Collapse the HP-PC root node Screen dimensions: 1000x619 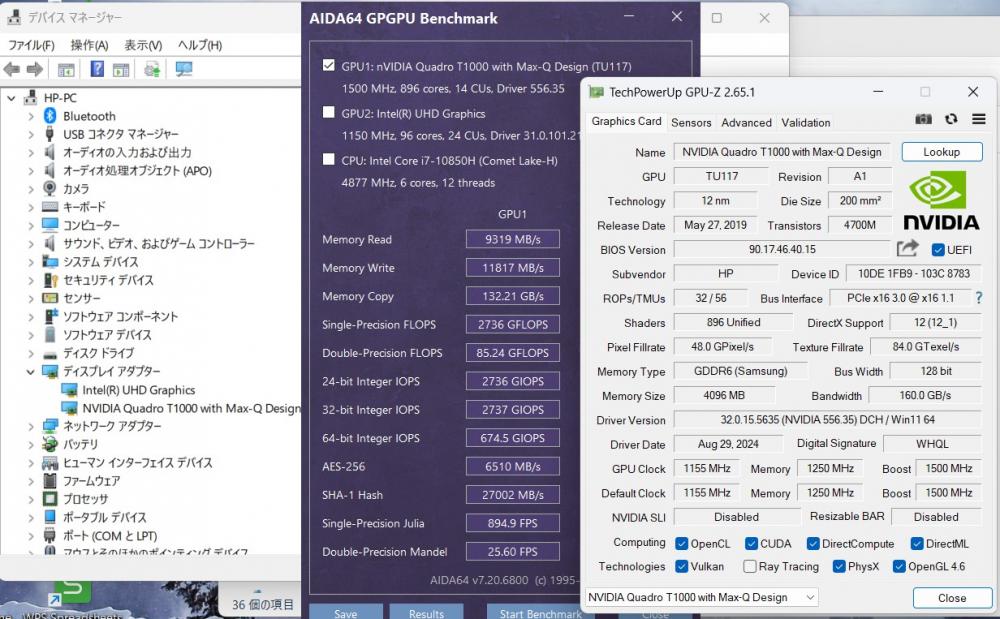coord(11,98)
